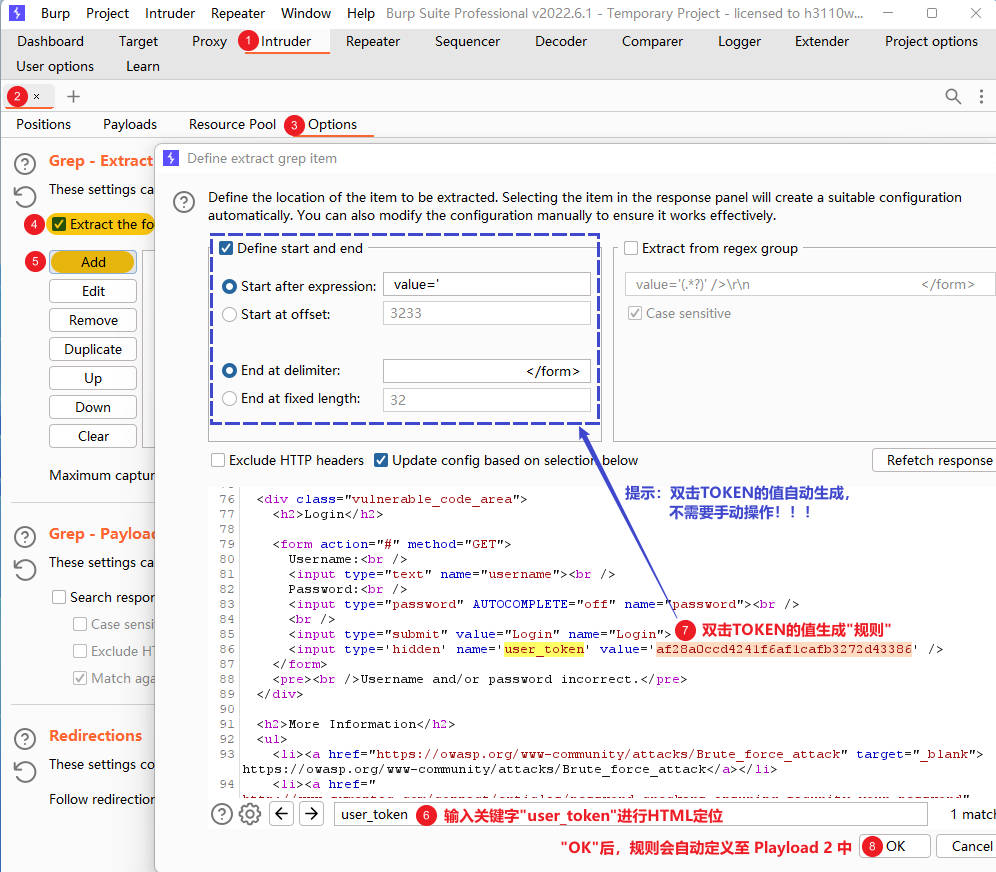The height and width of the screenshot is (872, 996).
Task: Confirm the dialog with OK
Action: tap(895, 847)
